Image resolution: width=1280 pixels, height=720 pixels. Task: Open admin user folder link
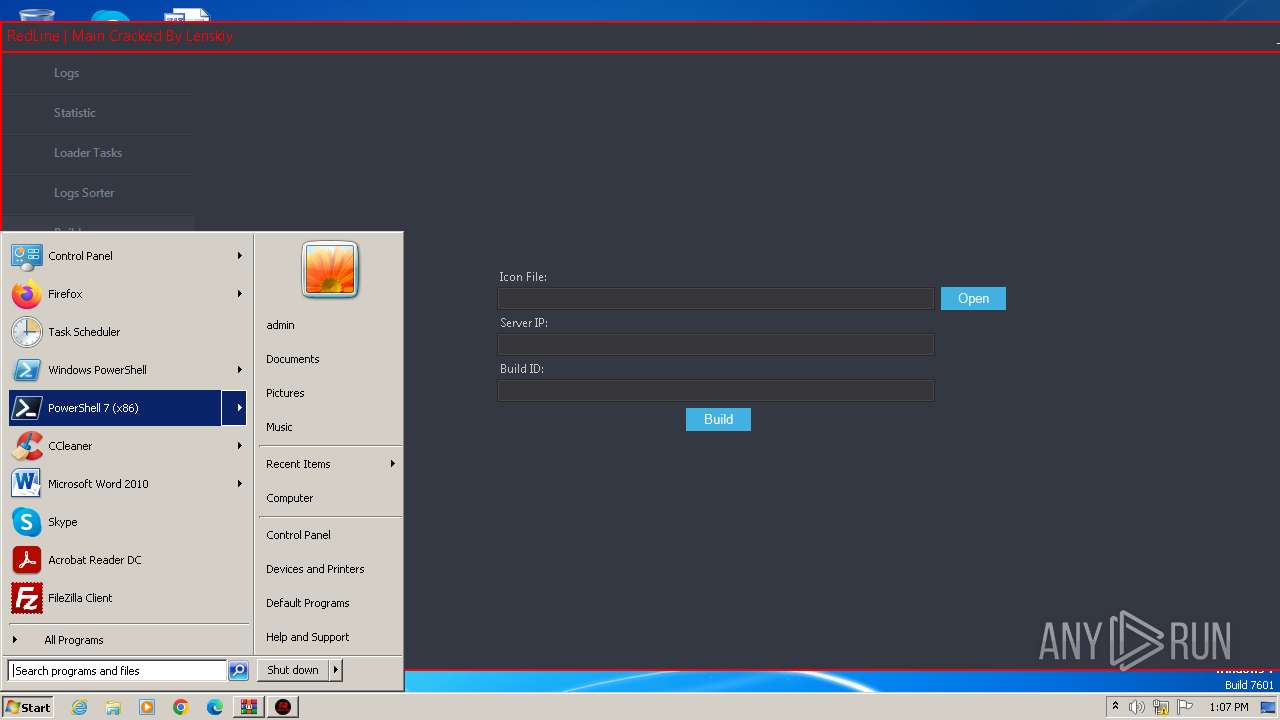(280, 325)
